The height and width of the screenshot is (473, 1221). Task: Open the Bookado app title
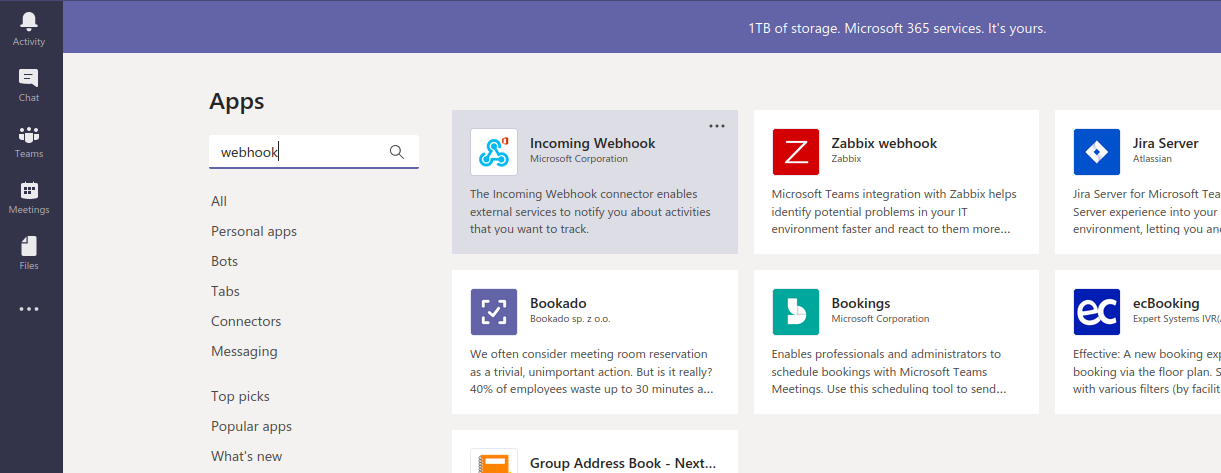[x=558, y=303]
